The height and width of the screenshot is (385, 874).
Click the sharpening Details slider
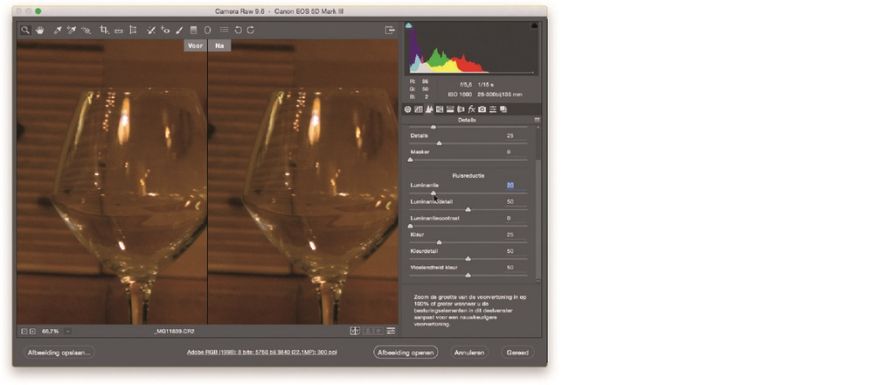[468, 143]
